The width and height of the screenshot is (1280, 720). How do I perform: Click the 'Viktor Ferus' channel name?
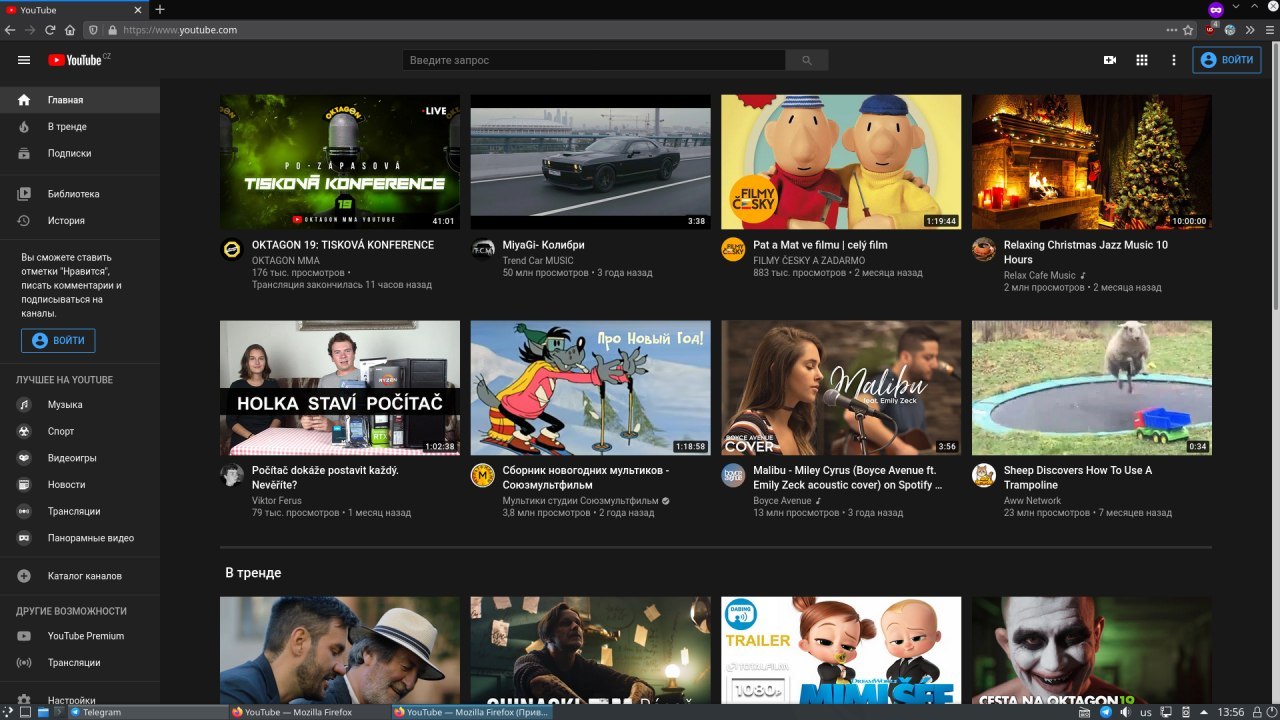(277, 501)
